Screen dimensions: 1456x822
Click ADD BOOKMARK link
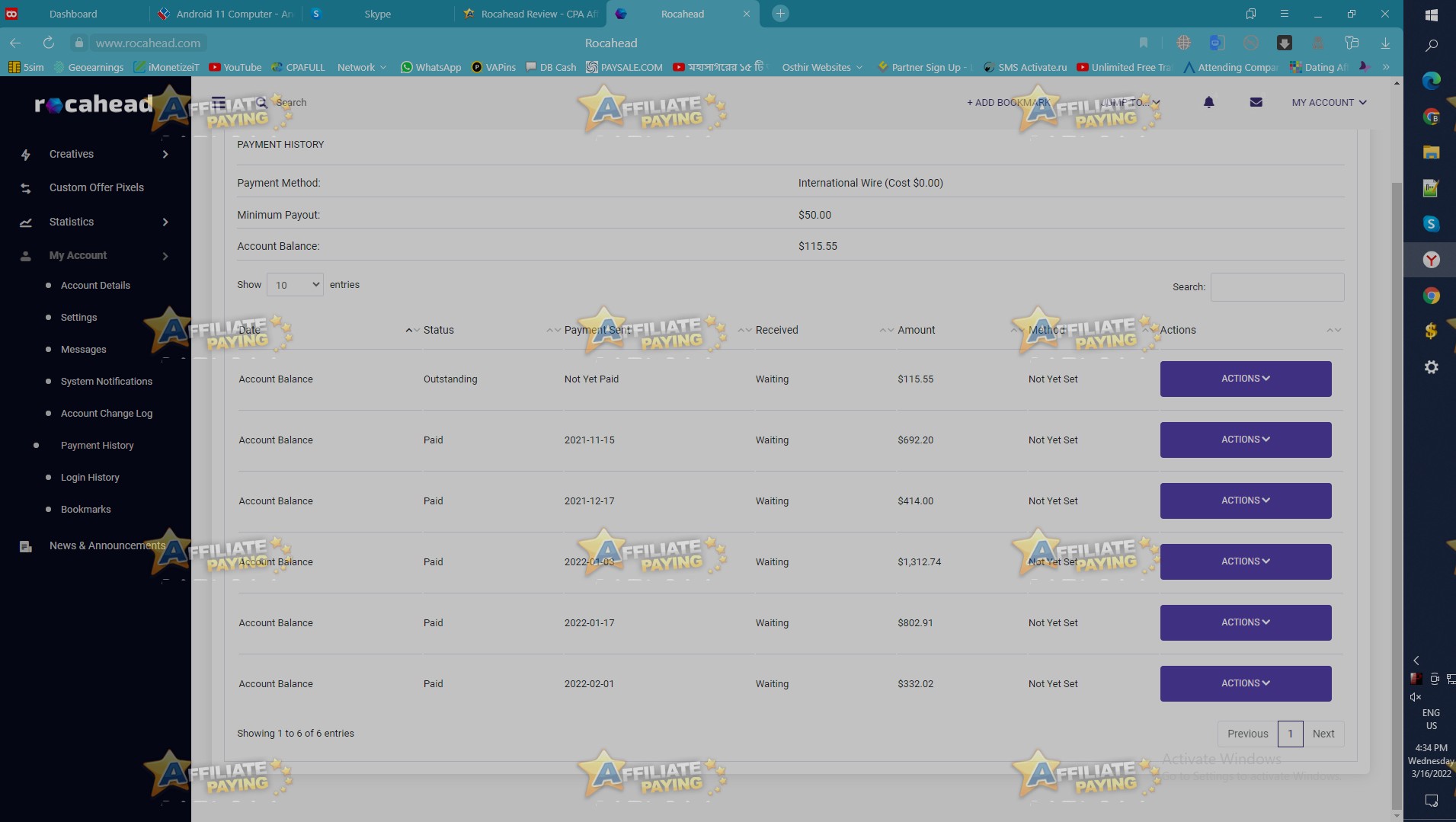pos(1008,102)
